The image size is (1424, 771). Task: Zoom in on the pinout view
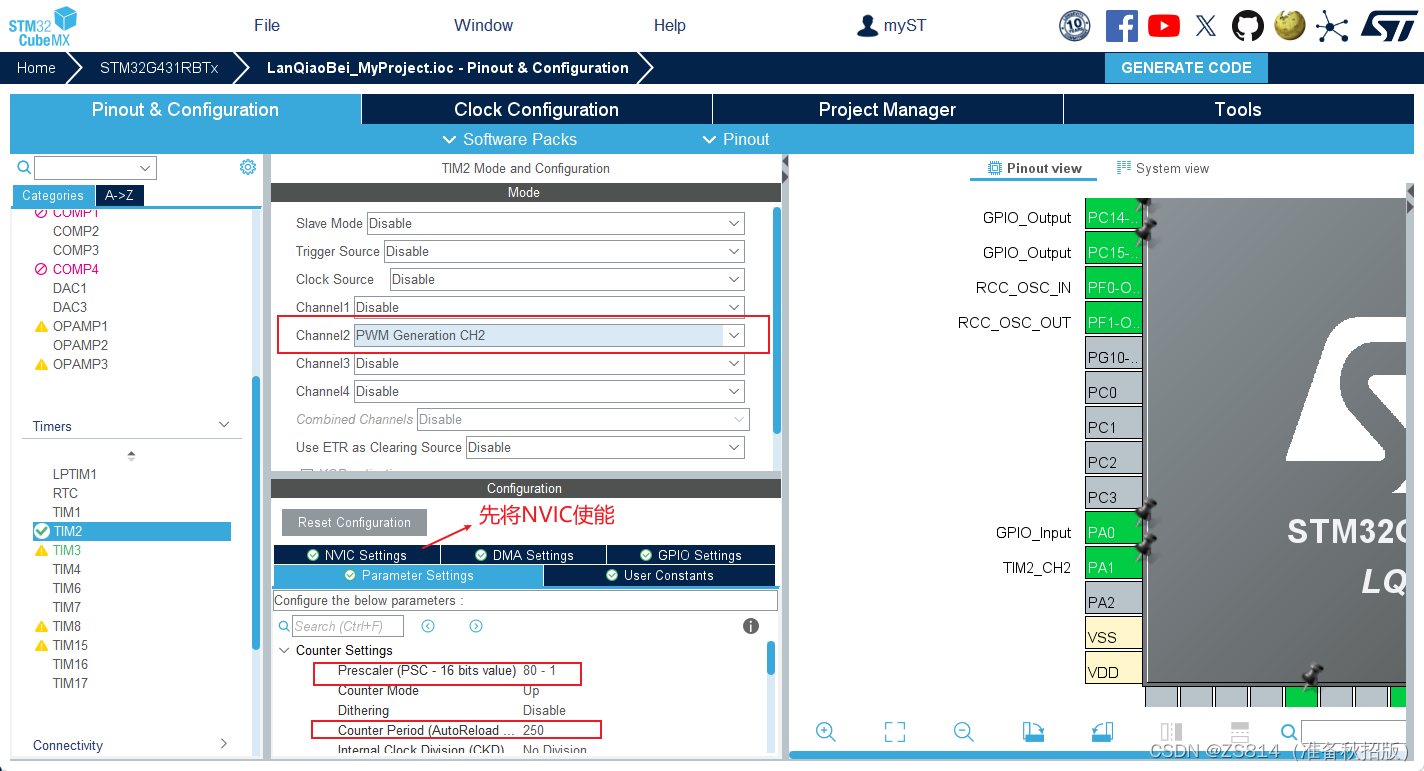[826, 732]
